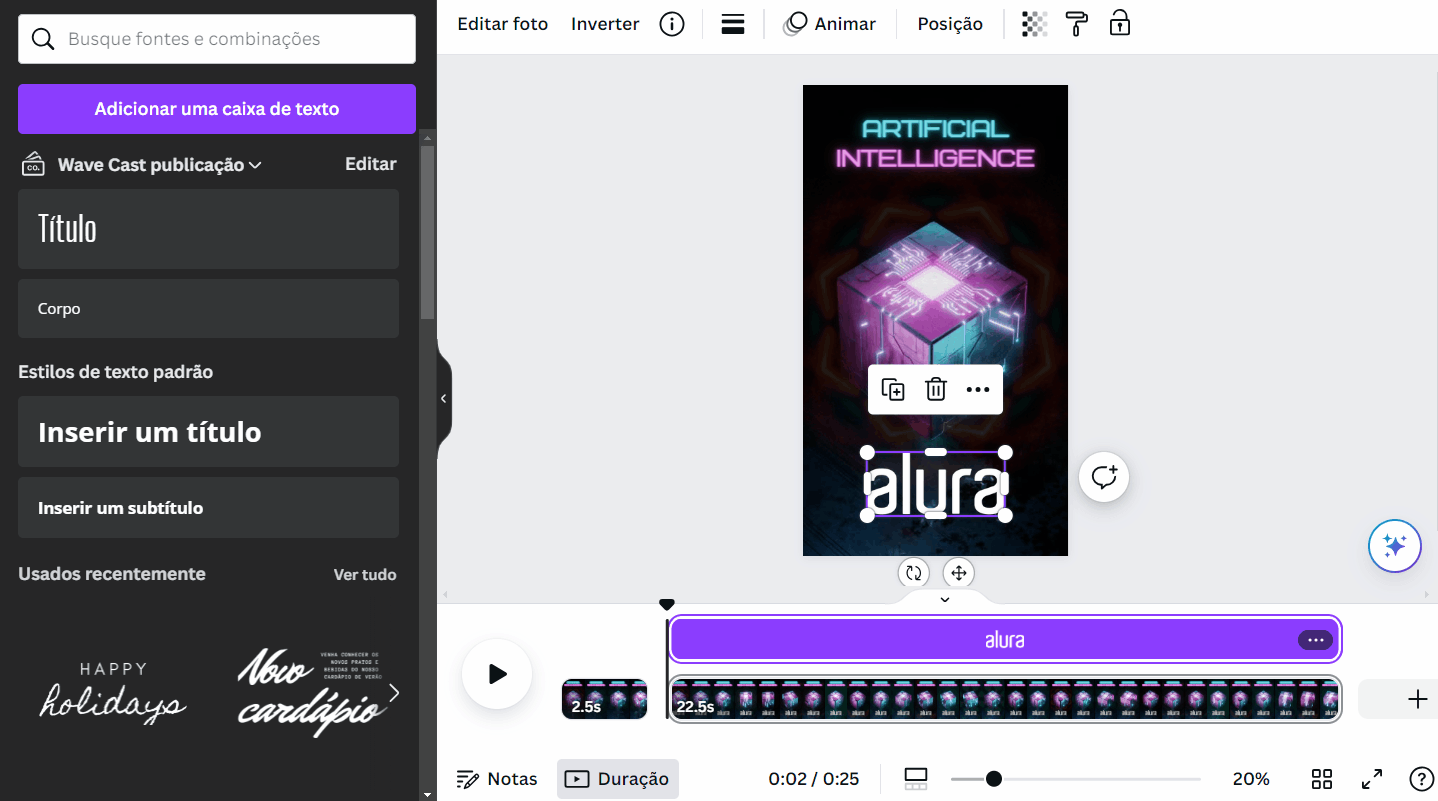Add the Título brand text style
The height and width of the screenshot is (801, 1438).
coord(208,229)
